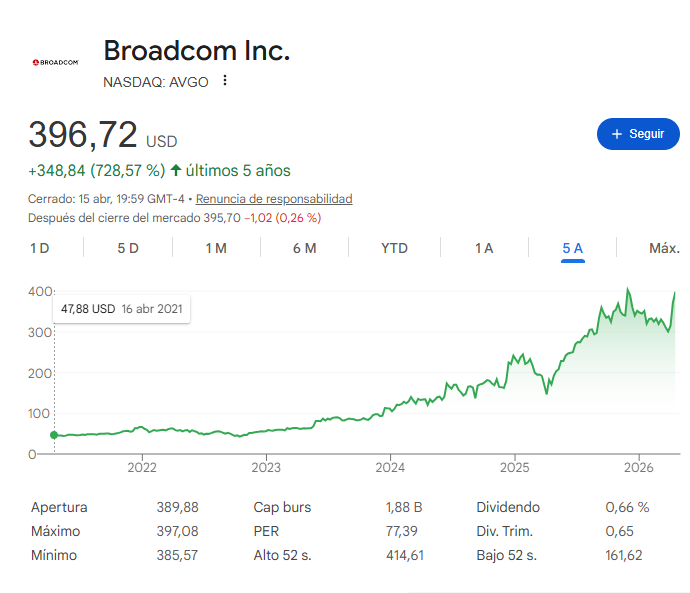Click the chart peak near 2026

[x=628, y=289]
